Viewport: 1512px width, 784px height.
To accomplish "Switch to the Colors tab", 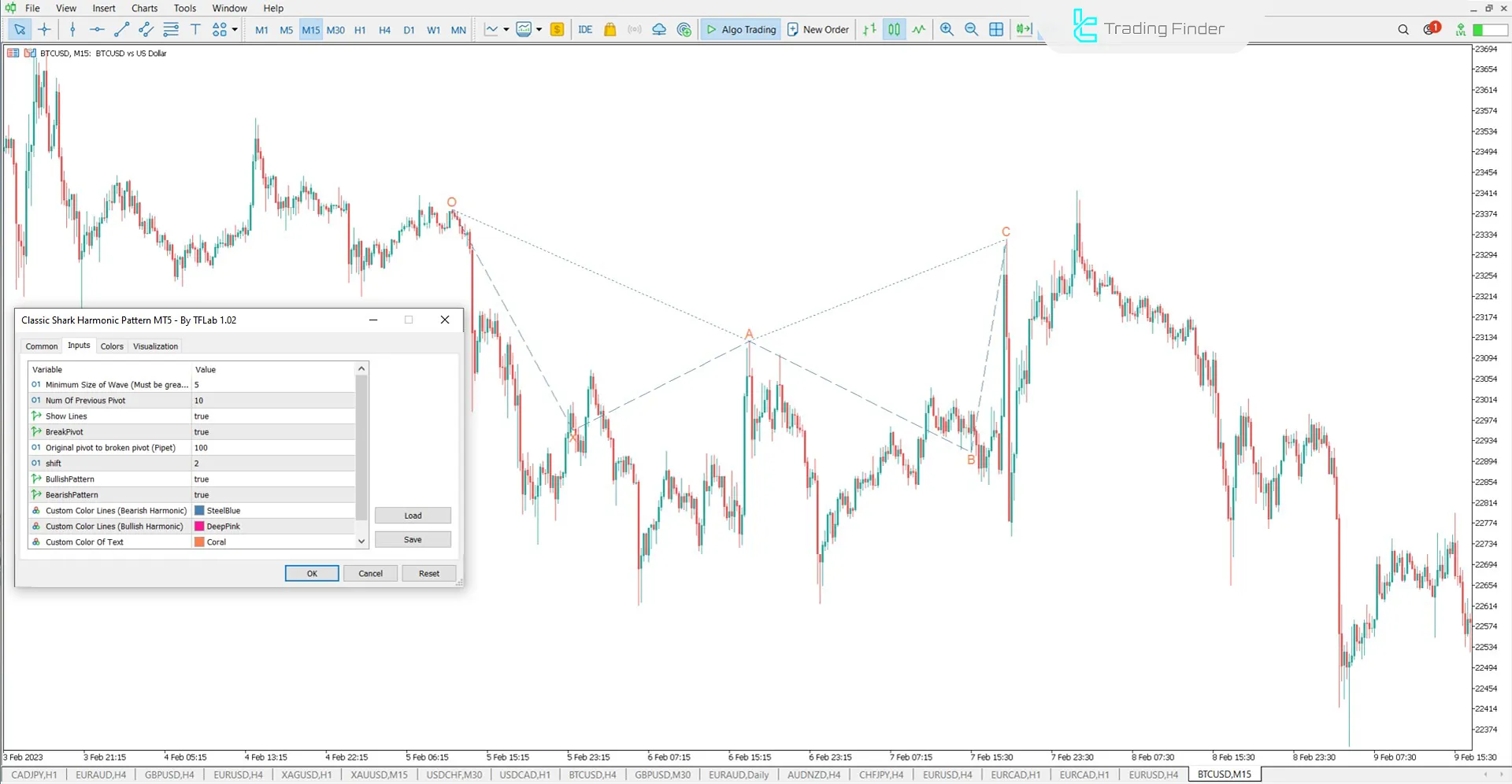I will pyautogui.click(x=112, y=346).
